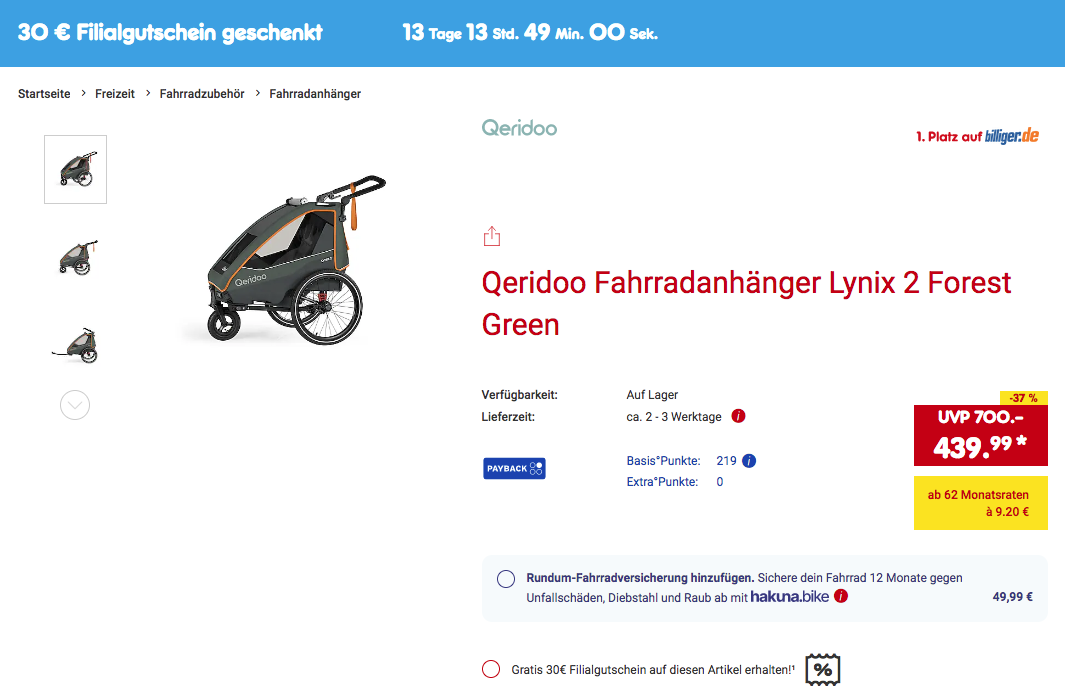Navigate to Fahrradanhänger breadcrumb
This screenshot has width=1065, height=693.
coord(315,94)
